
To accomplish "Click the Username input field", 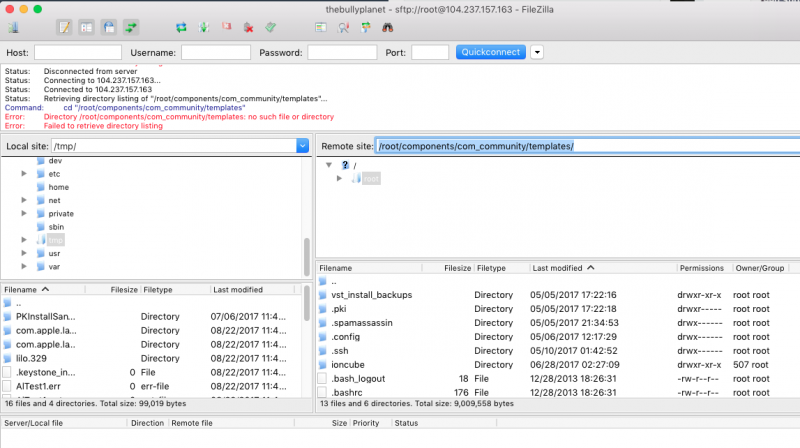I will [x=216, y=52].
